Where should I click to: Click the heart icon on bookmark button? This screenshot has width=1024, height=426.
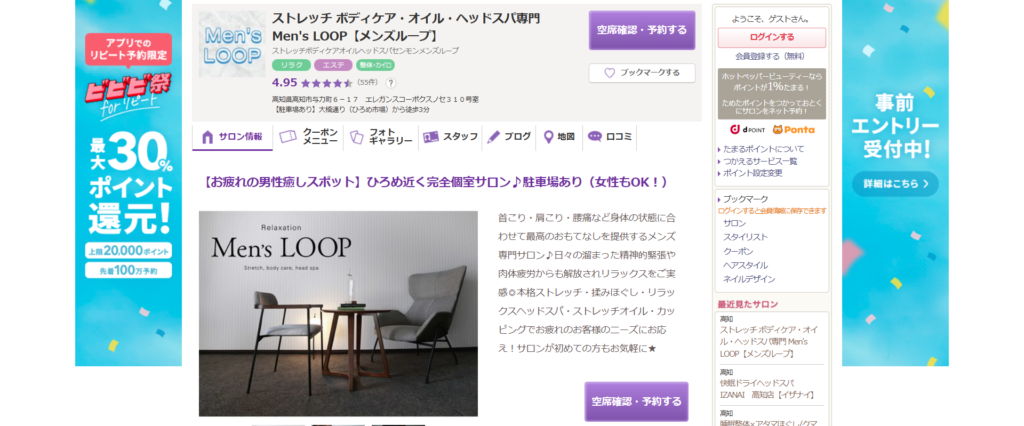pos(609,73)
